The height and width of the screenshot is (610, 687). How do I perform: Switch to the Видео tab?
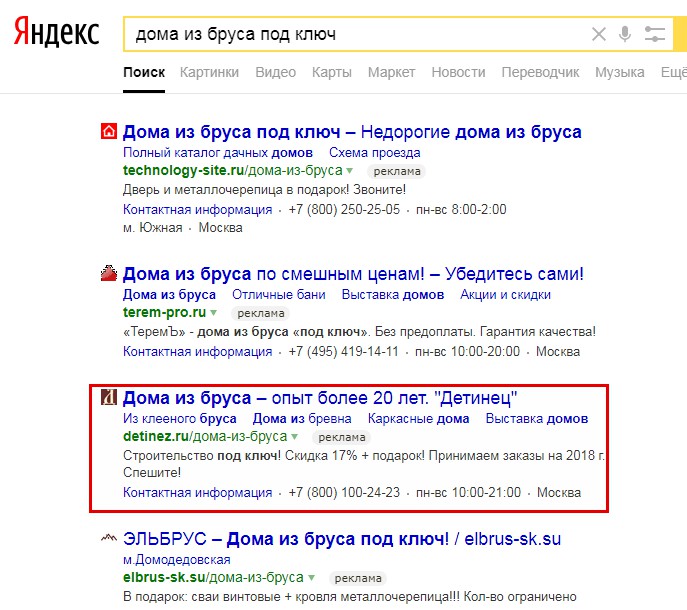[276, 72]
